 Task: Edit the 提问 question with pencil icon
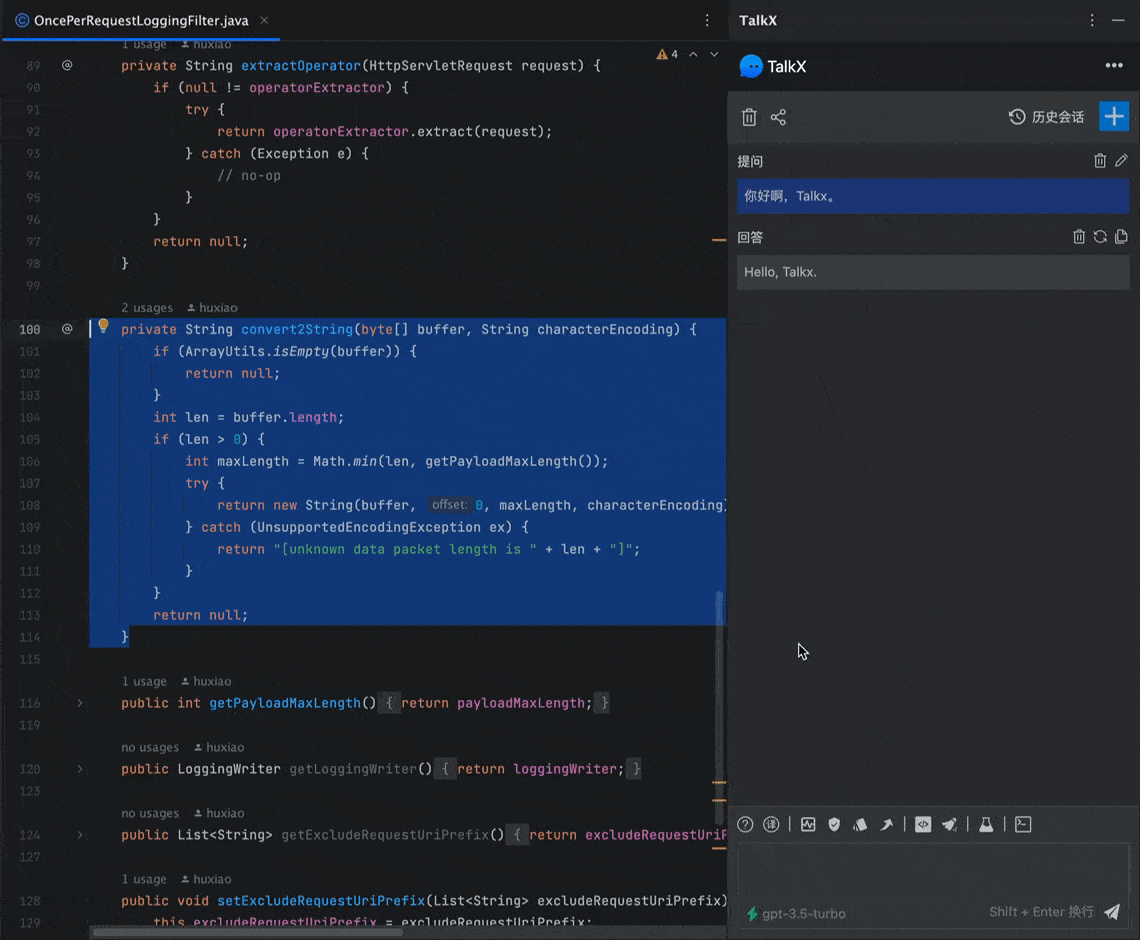(1121, 160)
